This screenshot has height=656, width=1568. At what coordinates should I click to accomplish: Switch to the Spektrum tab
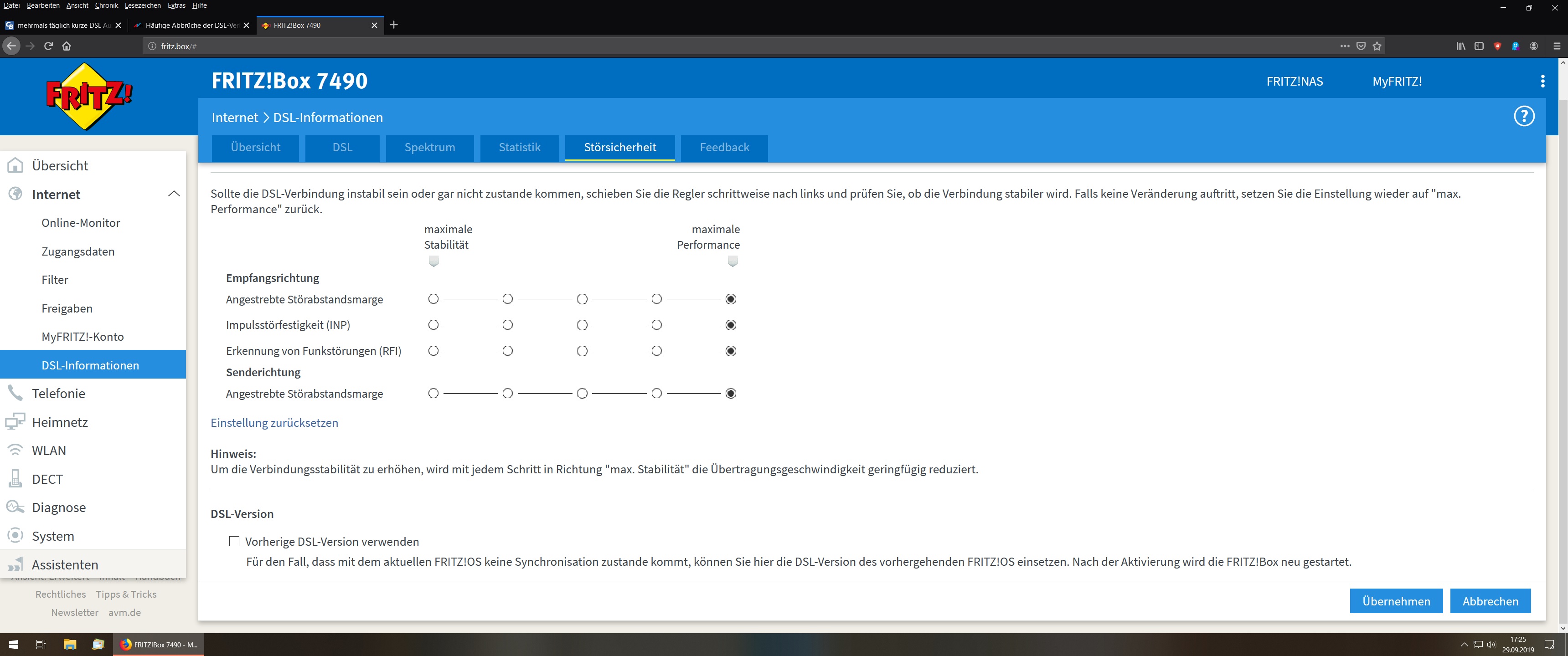coord(429,147)
